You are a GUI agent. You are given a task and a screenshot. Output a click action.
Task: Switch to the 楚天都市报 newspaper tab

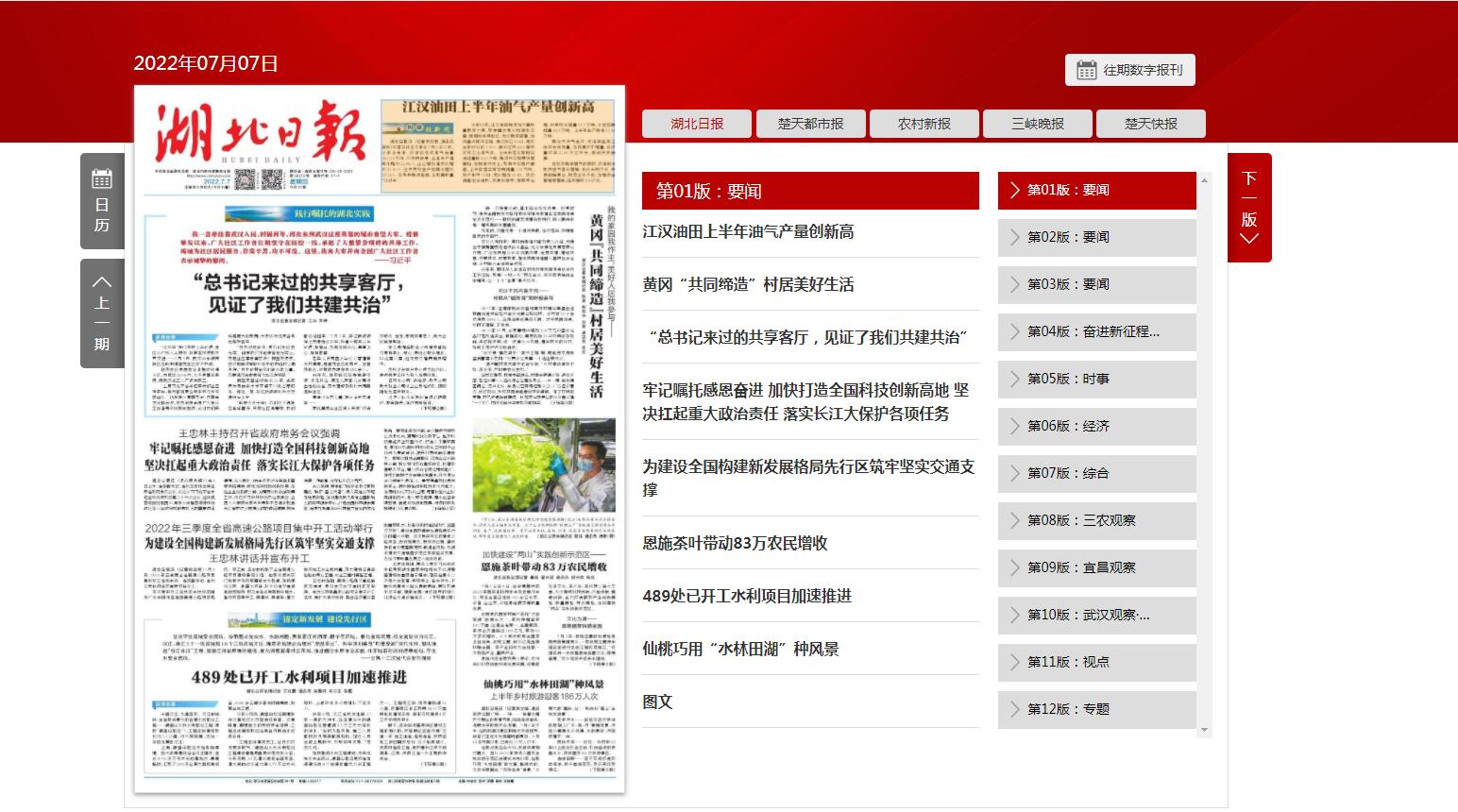pos(810,124)
